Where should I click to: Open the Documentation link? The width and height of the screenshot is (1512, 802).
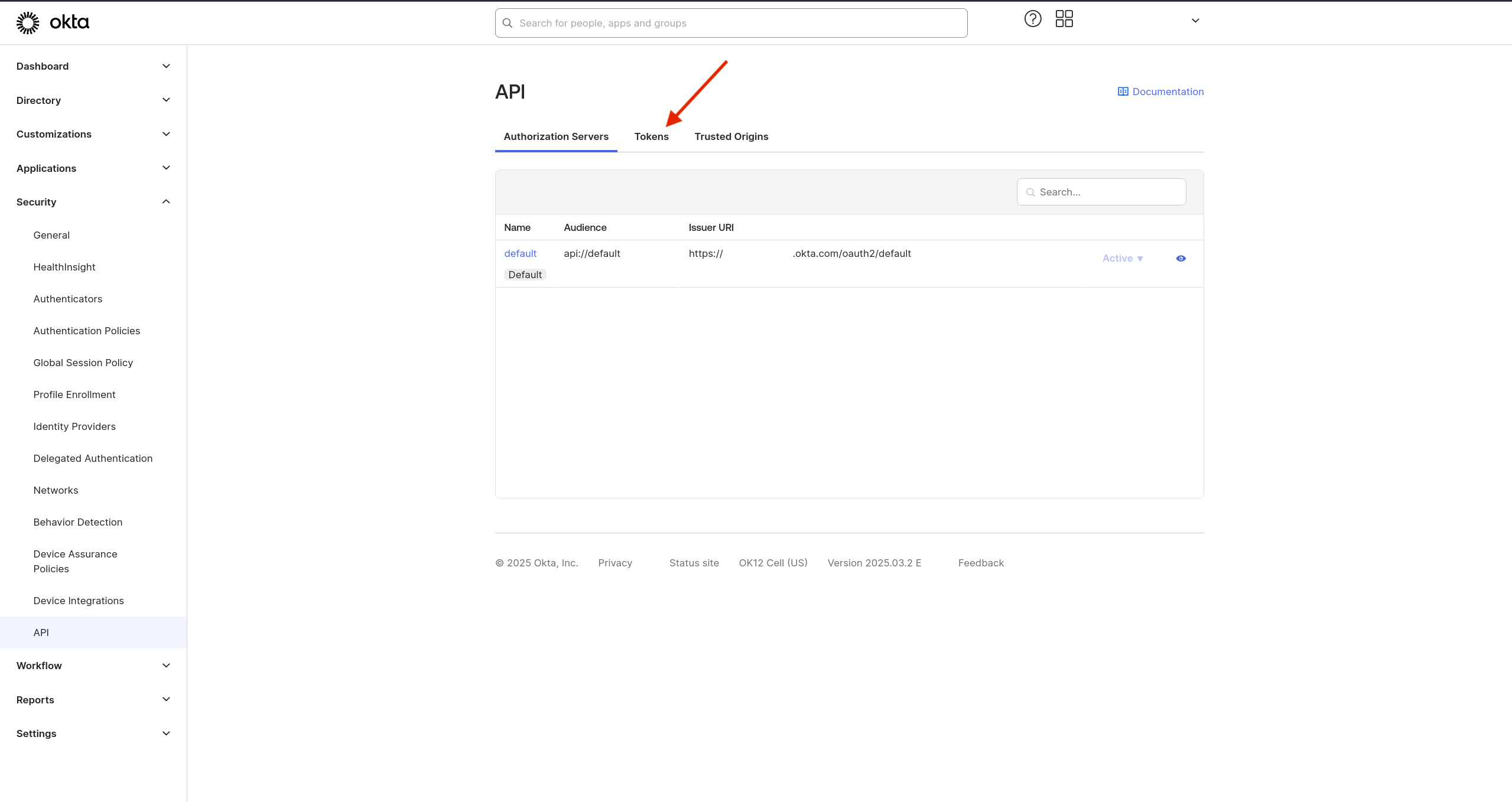(x=1168, y=92)
